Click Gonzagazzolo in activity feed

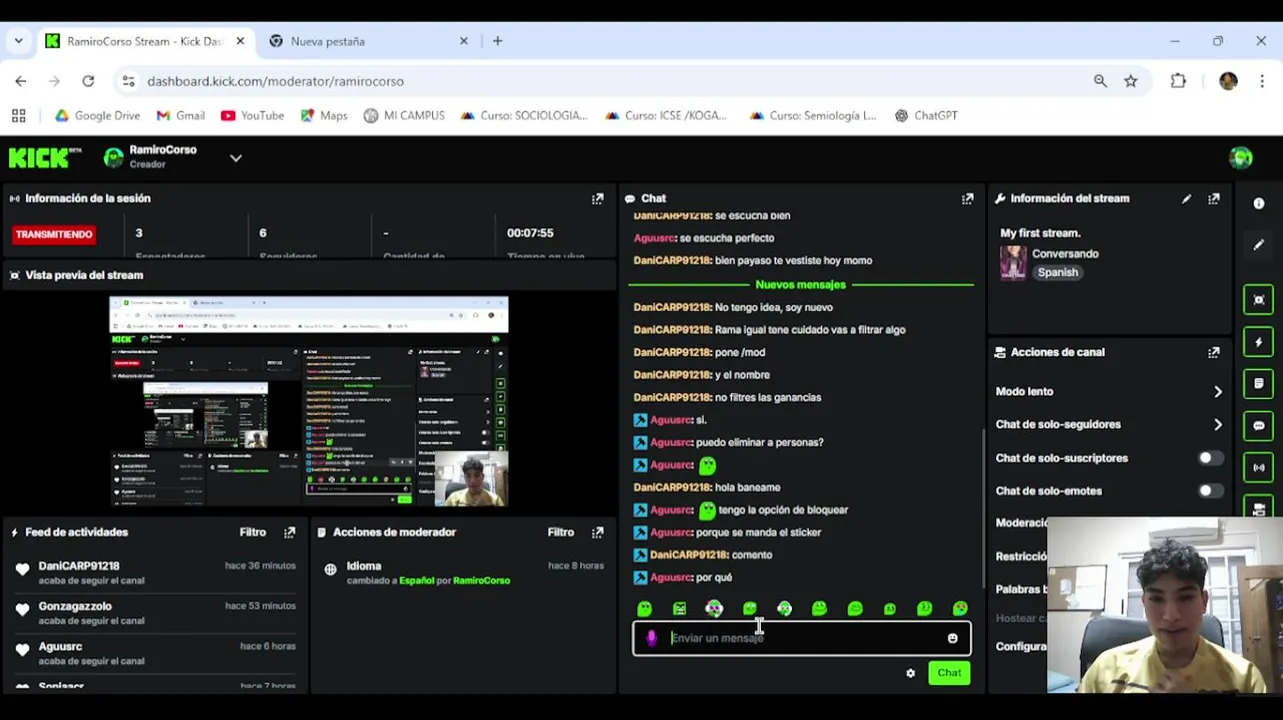[75, 607]
